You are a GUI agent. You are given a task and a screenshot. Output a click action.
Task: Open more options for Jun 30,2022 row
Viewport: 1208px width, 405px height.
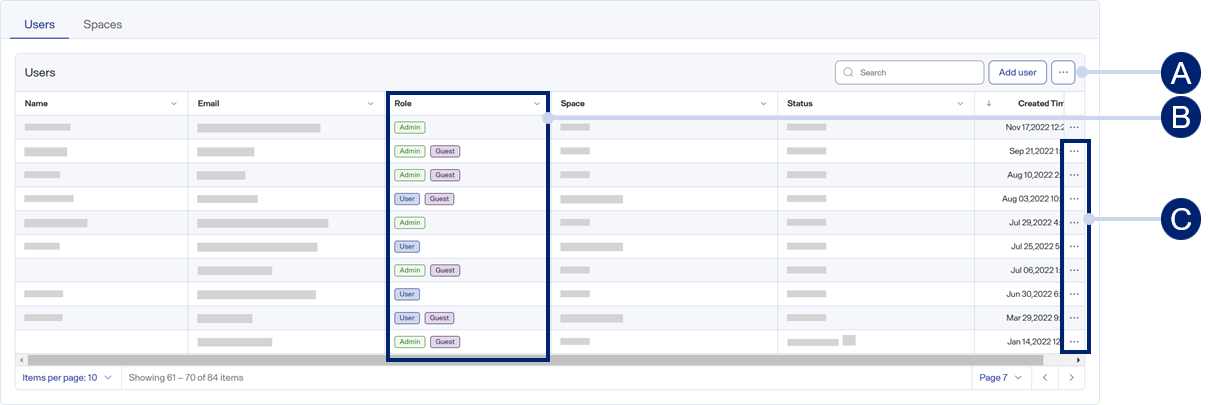tap(1074, 294)
